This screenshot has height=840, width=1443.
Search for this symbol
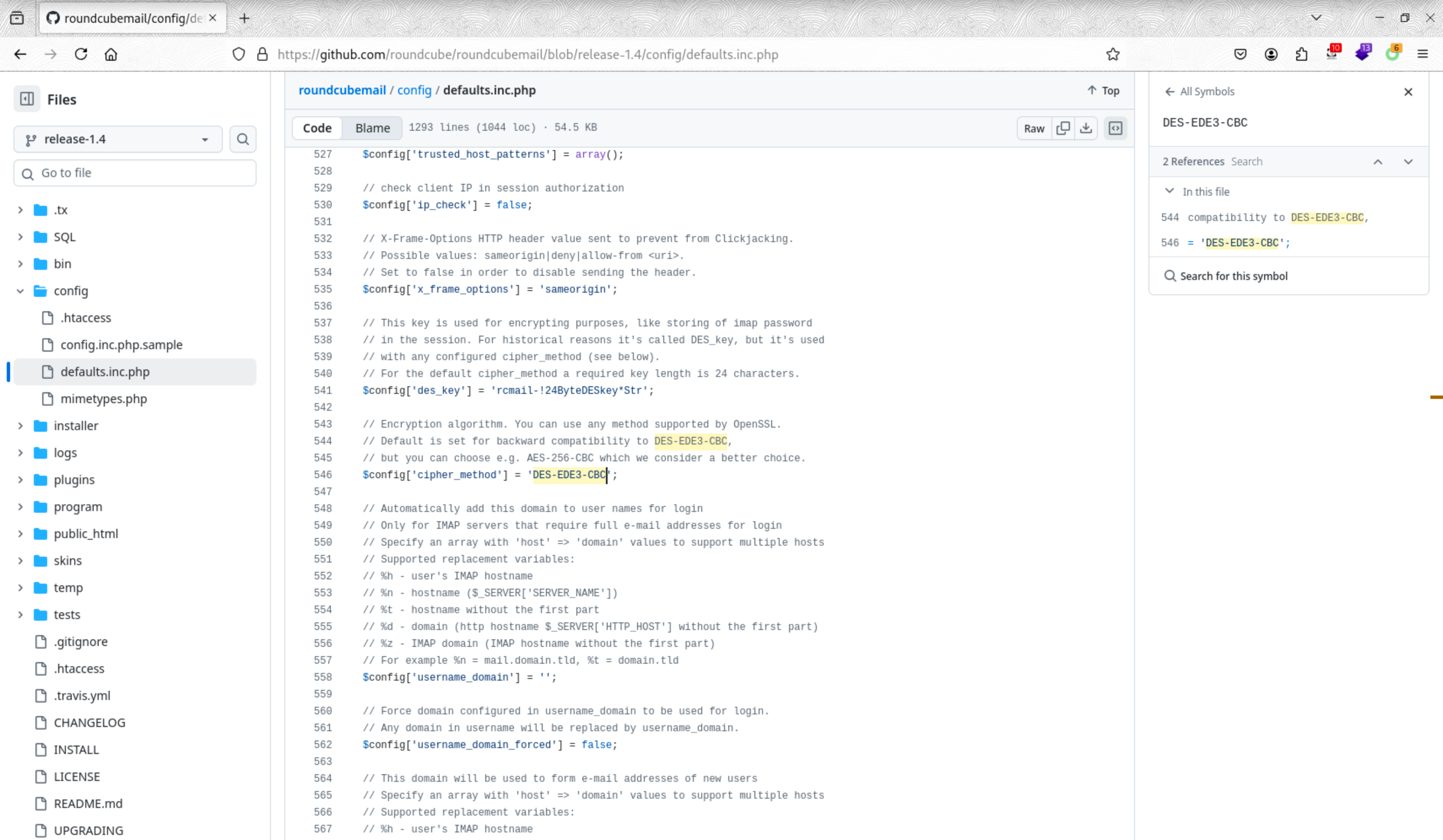(x=1226, y=276)
